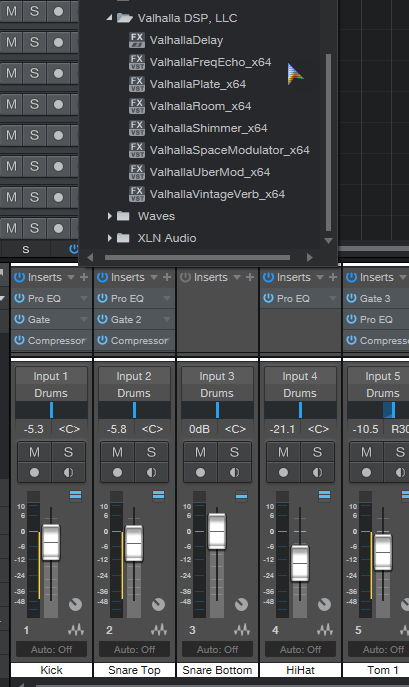Click the browser horizontal scrollbar right arrow
The height and width of the screenshot is (687, 409).
click(309, 258)
